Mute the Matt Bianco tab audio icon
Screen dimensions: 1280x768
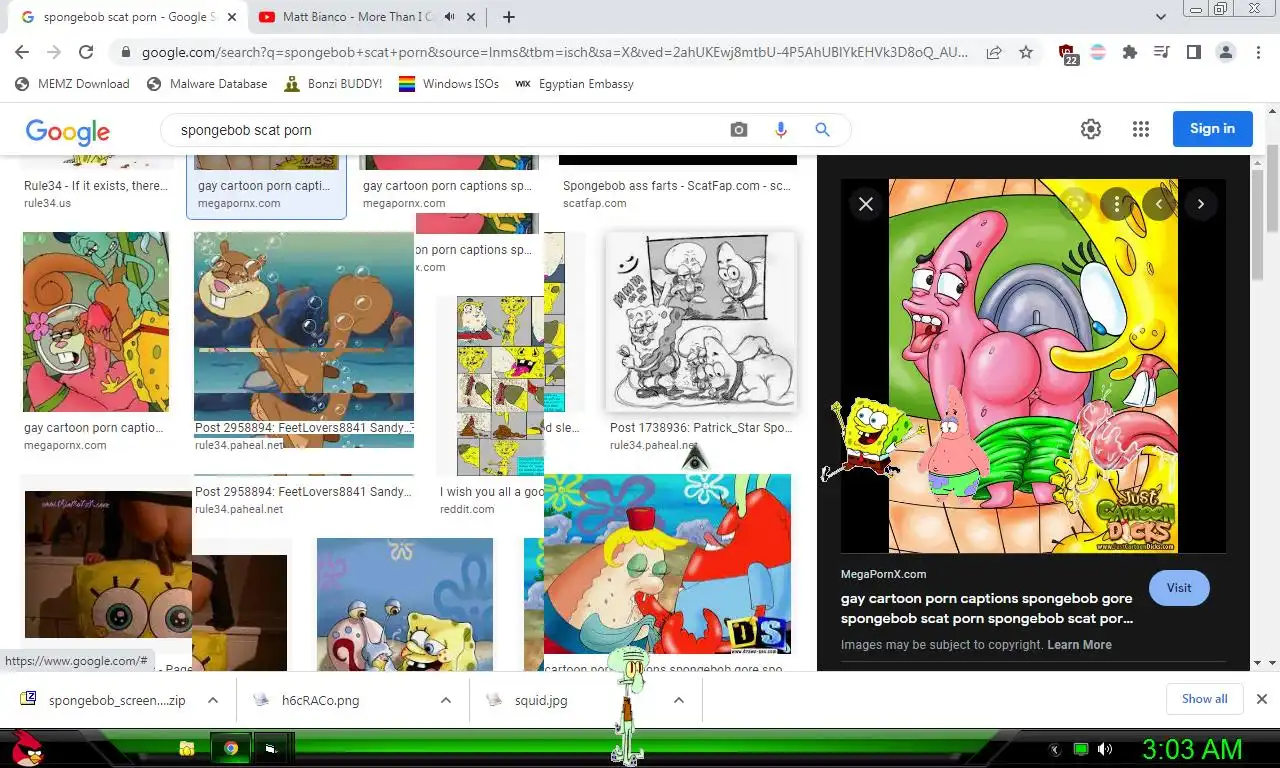click(449, 17)
